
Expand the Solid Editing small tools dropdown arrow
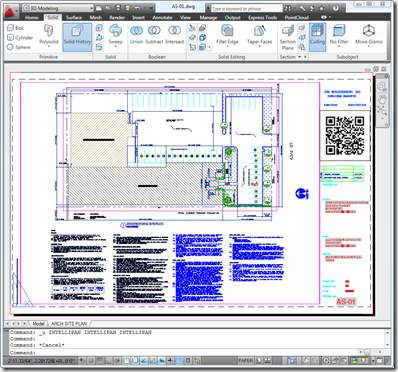point(209,47)
